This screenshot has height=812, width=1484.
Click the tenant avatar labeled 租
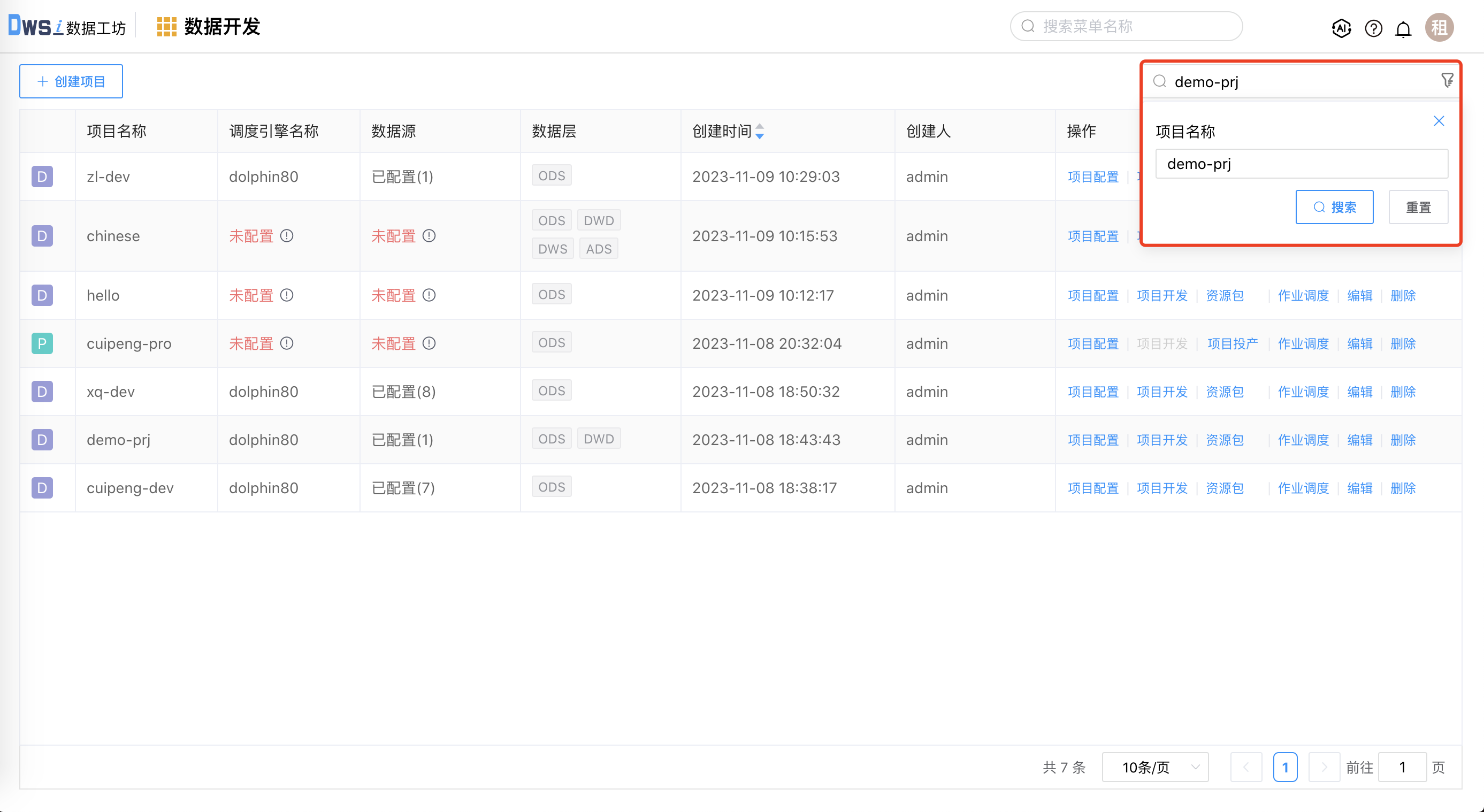[1439, 27]
